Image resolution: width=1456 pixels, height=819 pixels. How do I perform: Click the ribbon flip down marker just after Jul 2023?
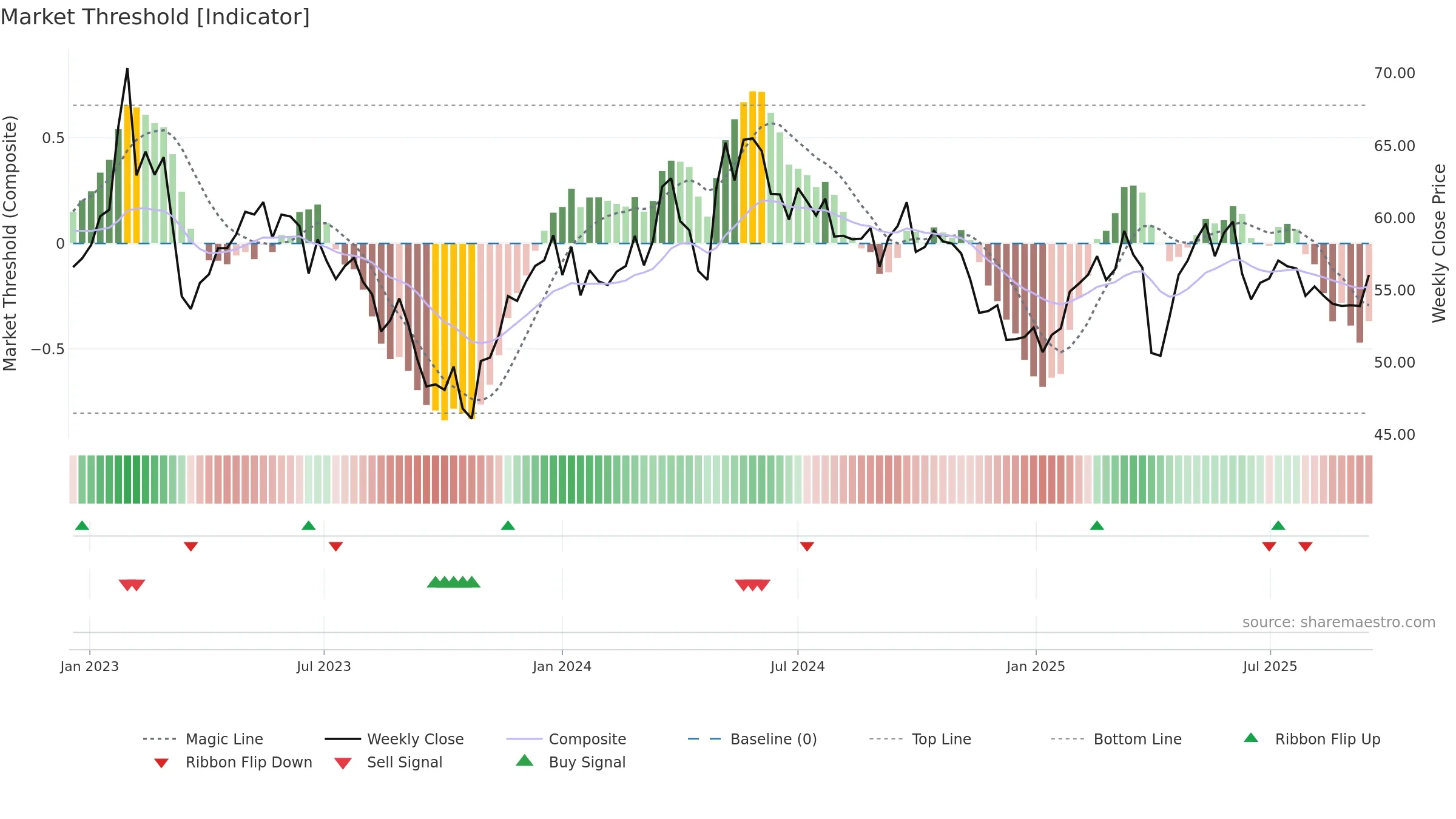point(335,547)
